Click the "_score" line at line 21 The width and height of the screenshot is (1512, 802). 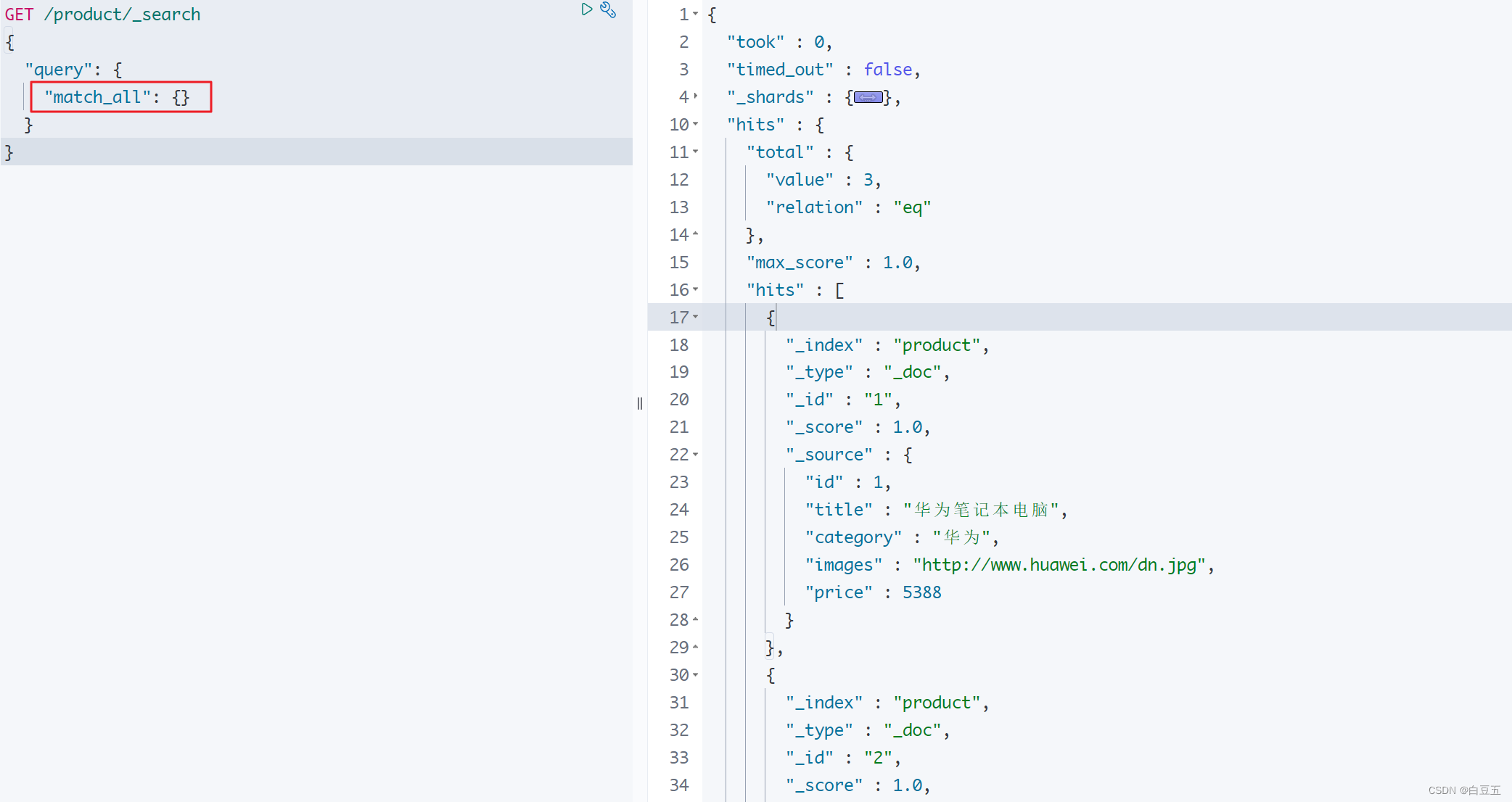pos(858,427)
